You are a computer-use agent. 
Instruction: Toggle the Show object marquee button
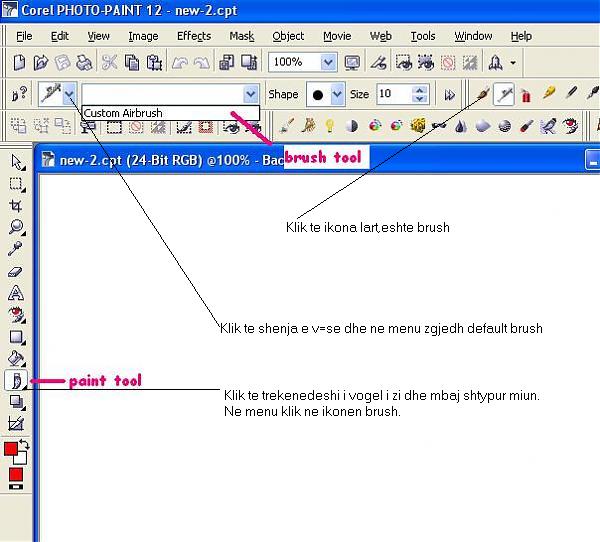click(x=426, y=62)
